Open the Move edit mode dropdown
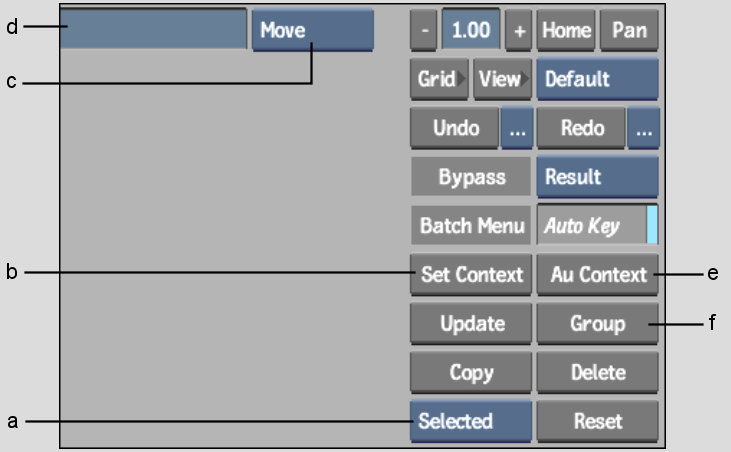This screenshot has width=731, height=452. click(x=313, y=30)
